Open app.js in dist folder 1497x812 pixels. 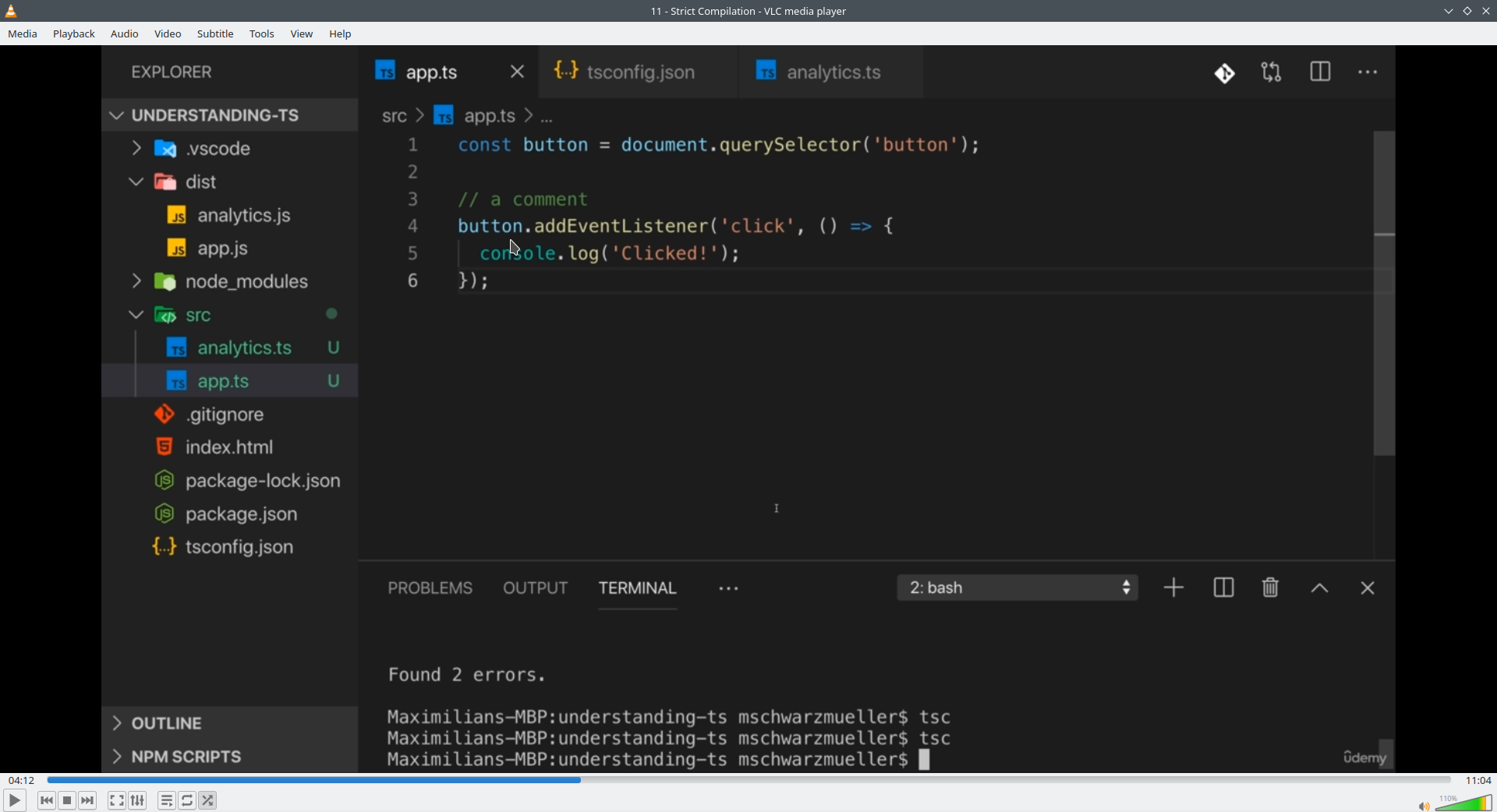230,249
